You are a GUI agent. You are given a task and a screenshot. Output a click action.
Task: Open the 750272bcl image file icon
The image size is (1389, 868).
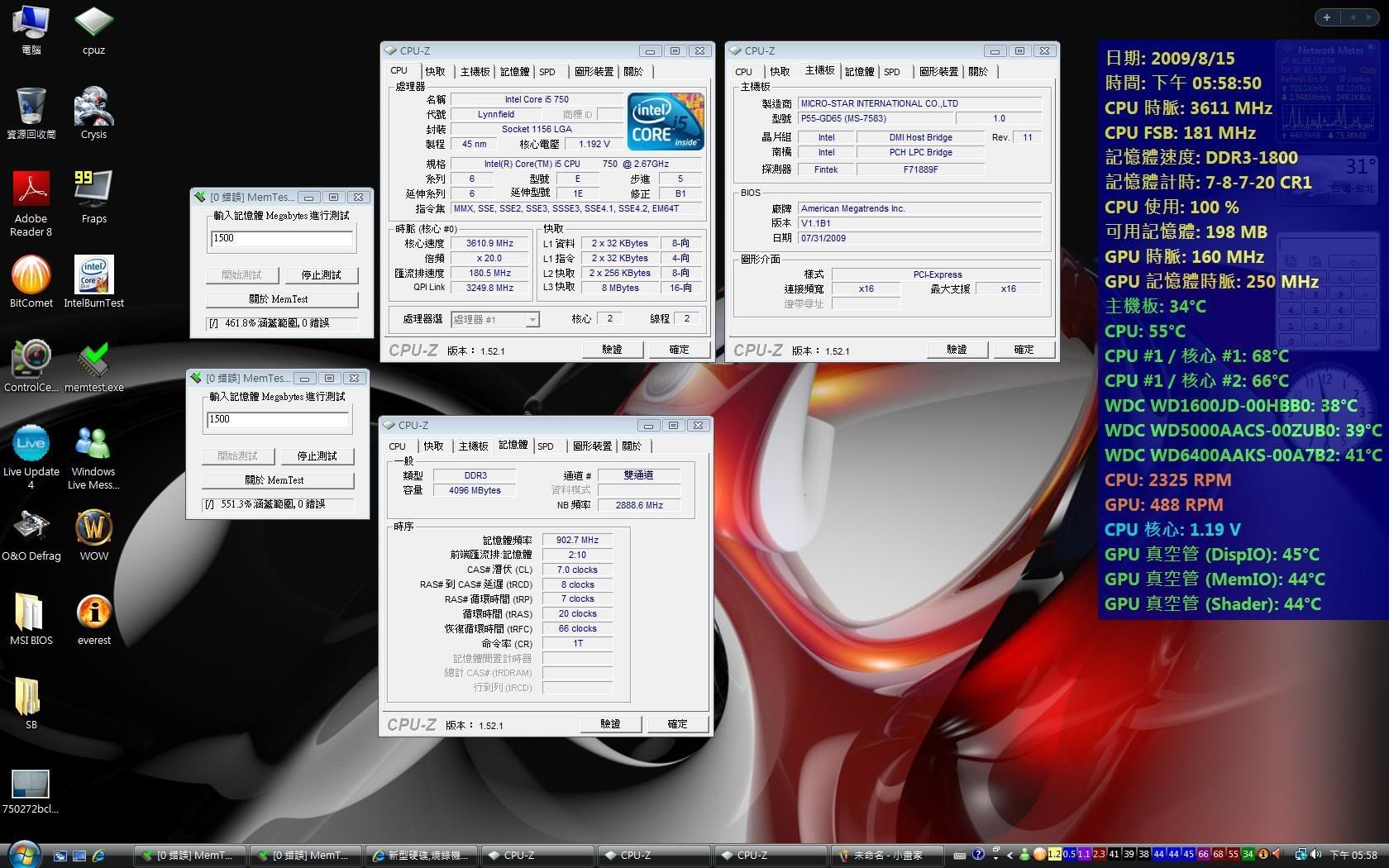pyautogui.click(x=31, y=790)
